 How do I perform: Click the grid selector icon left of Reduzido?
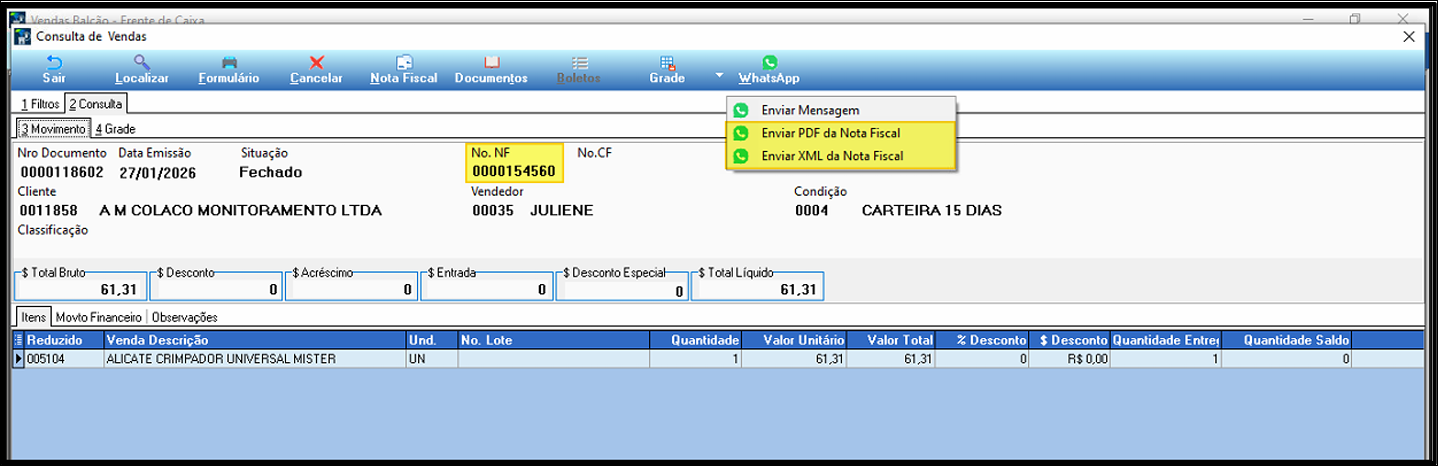pyautogui.click(x=18, y=340)
